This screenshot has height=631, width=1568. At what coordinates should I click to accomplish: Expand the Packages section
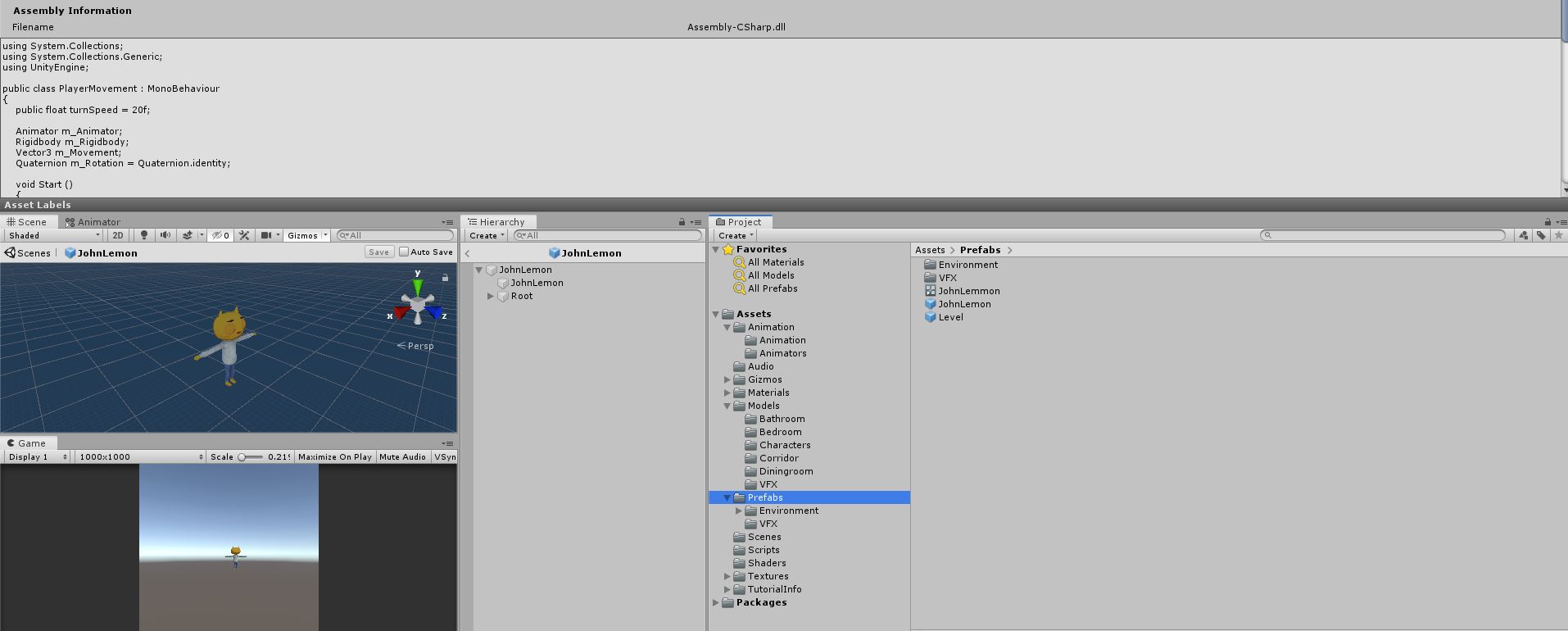click(x=715, y=602)
